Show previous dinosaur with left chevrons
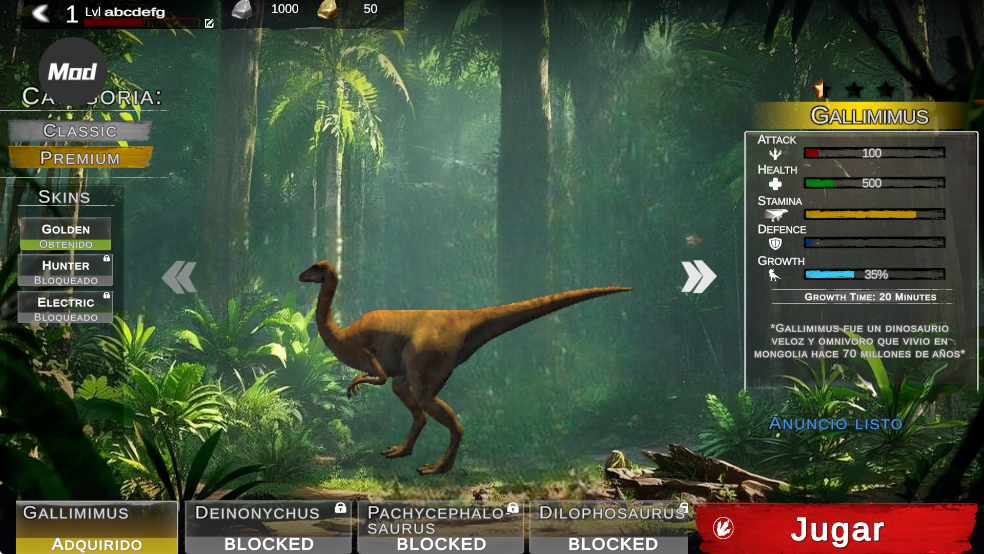 tap(179, 277)
